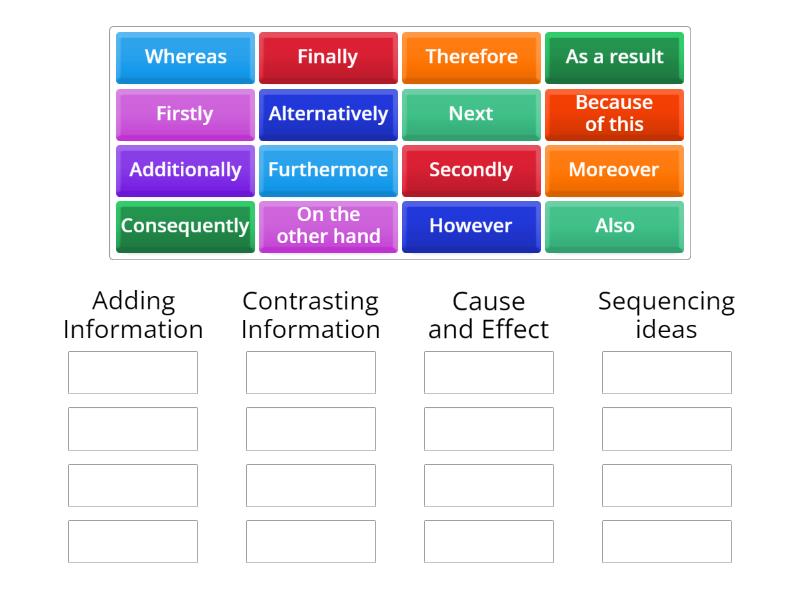Click the green 'Next' tile

[x=471, y=114]
